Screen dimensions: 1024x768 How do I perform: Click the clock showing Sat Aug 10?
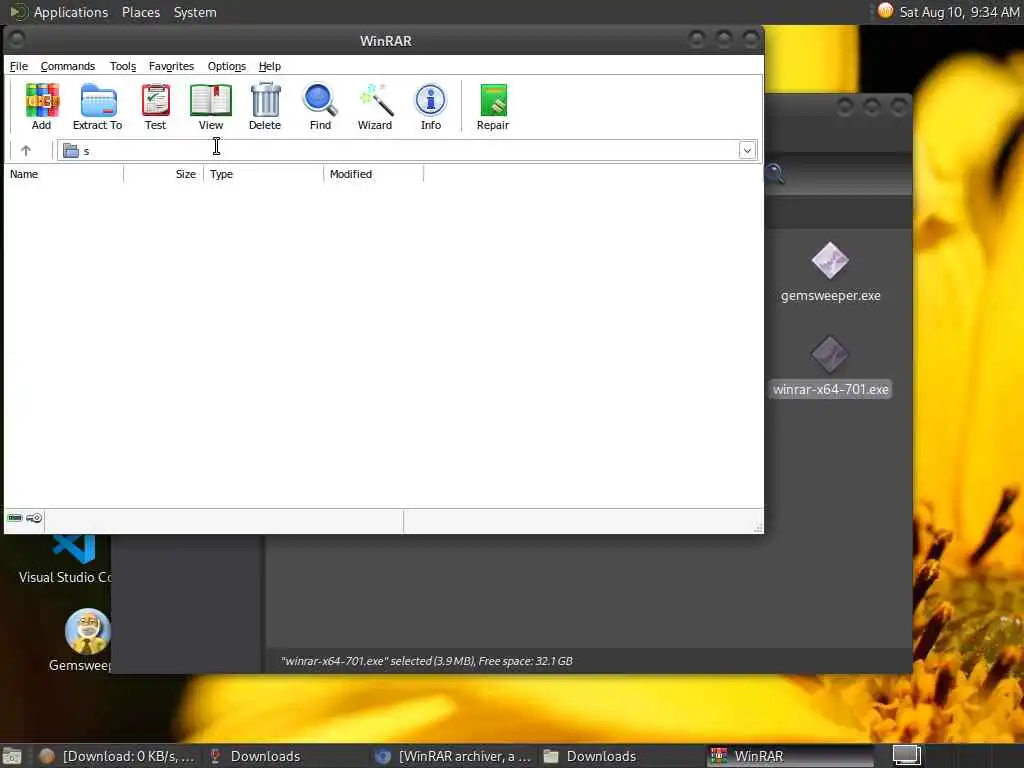pyautogui.click(x=959, y=12)
